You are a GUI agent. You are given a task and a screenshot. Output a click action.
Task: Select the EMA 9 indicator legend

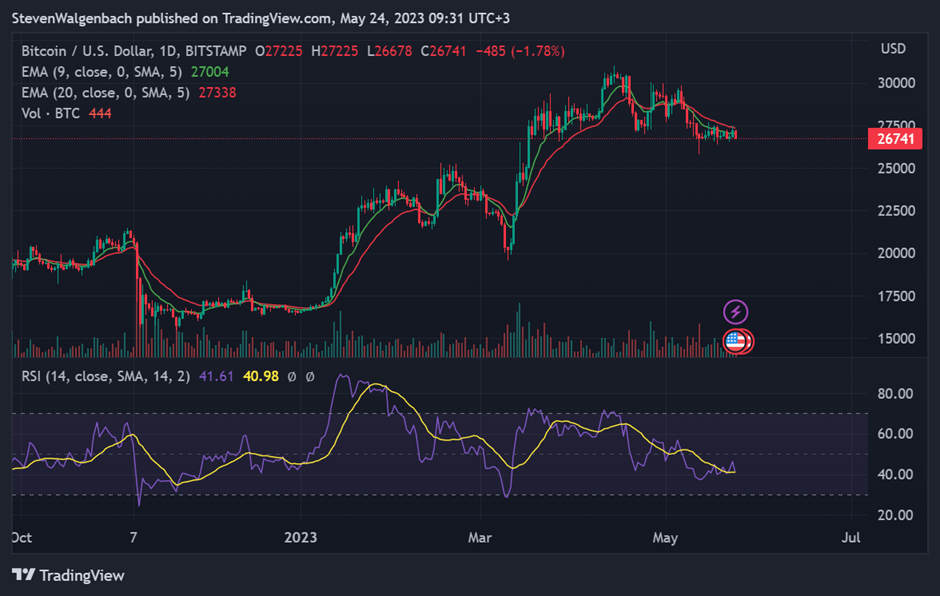pyautogui.click(x=98, y=71)
